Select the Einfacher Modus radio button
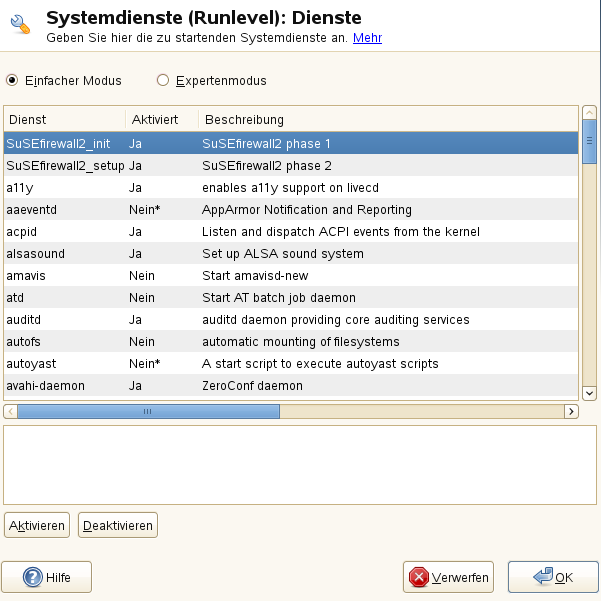The image size is (601, 601). 12,80
